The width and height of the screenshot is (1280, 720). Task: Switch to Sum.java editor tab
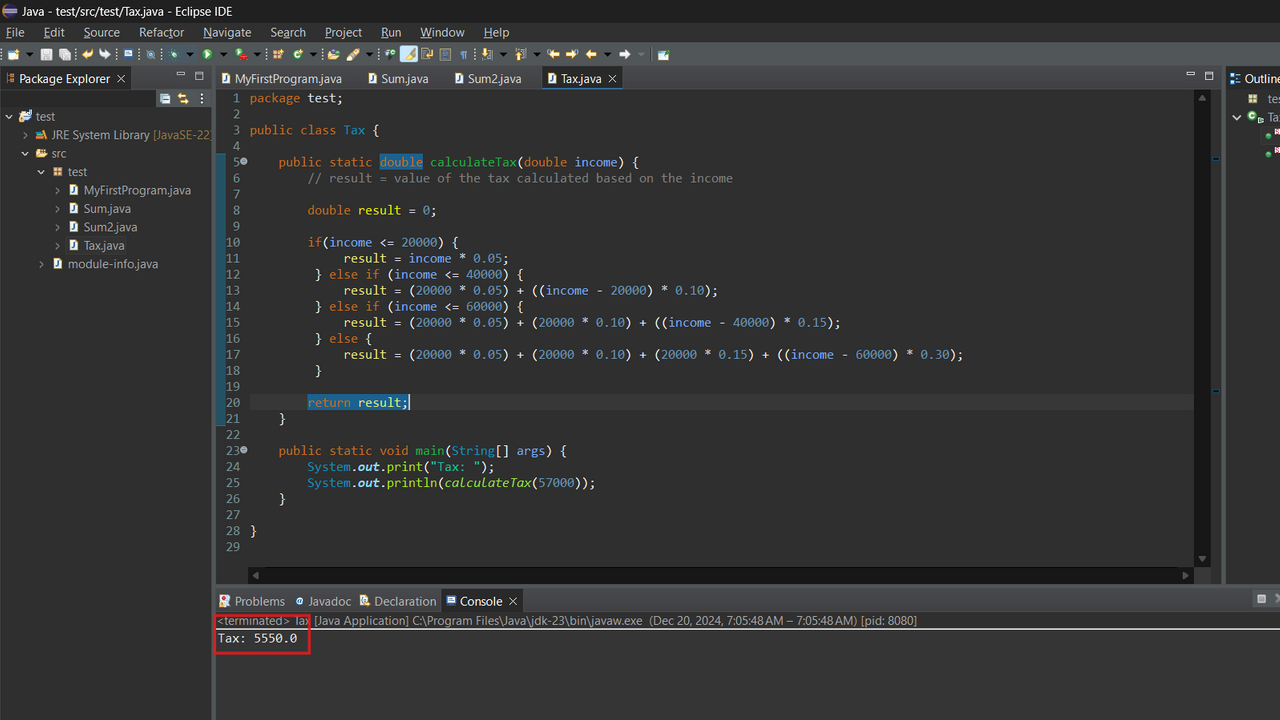(397, 78)
